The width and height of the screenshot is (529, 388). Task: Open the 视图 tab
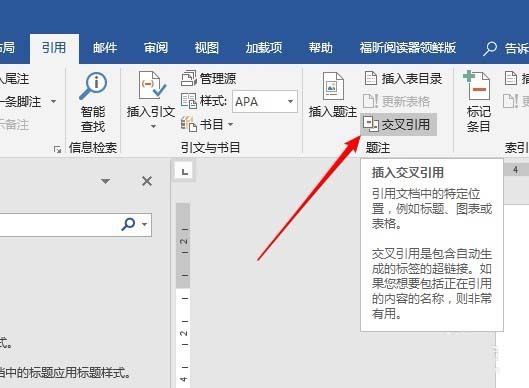[x=206, y=48]
